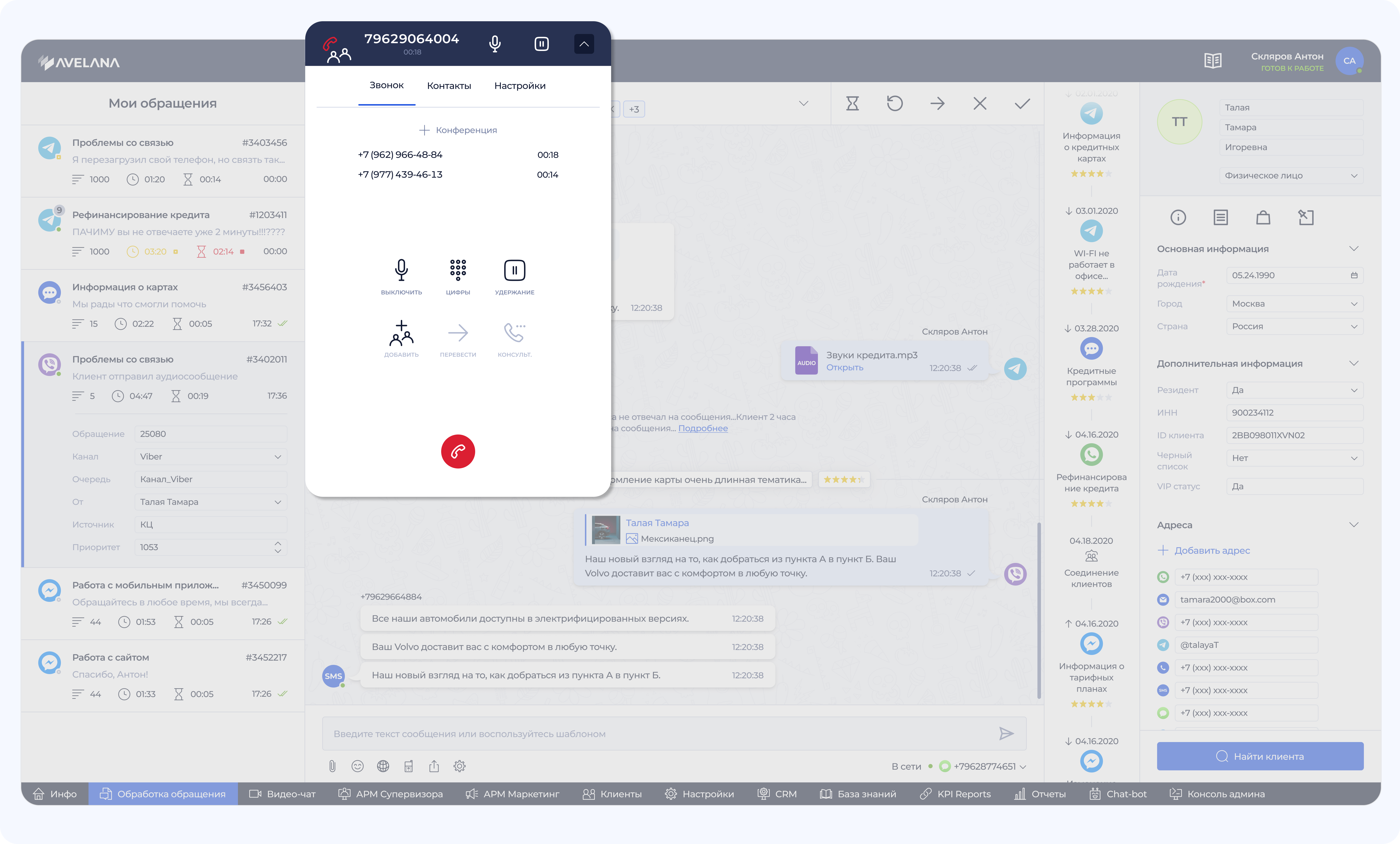Image resolution: width=1400 pixels, height=844 pixels.
Task: Open Резидент Да dropdown
Action: [x=1295, y=390]
